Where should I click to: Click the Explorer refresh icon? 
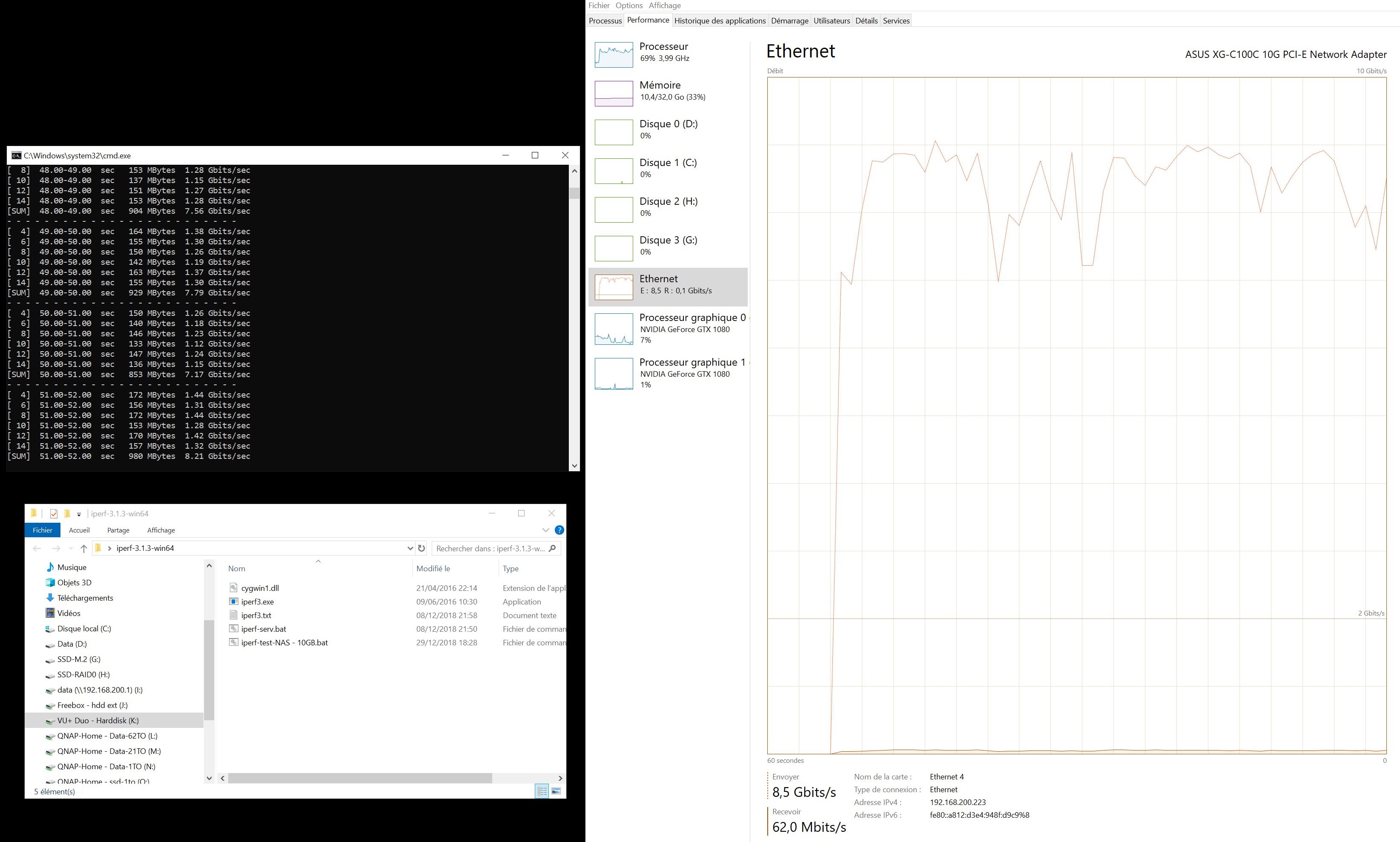[x=421, y=548]
